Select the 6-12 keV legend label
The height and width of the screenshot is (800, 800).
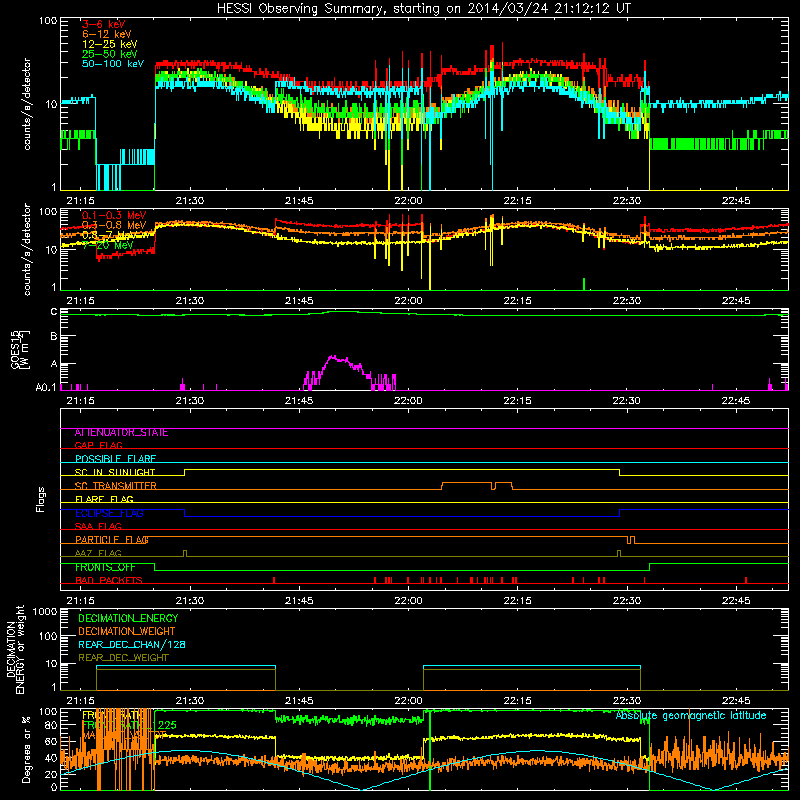[x=107, y=34]
